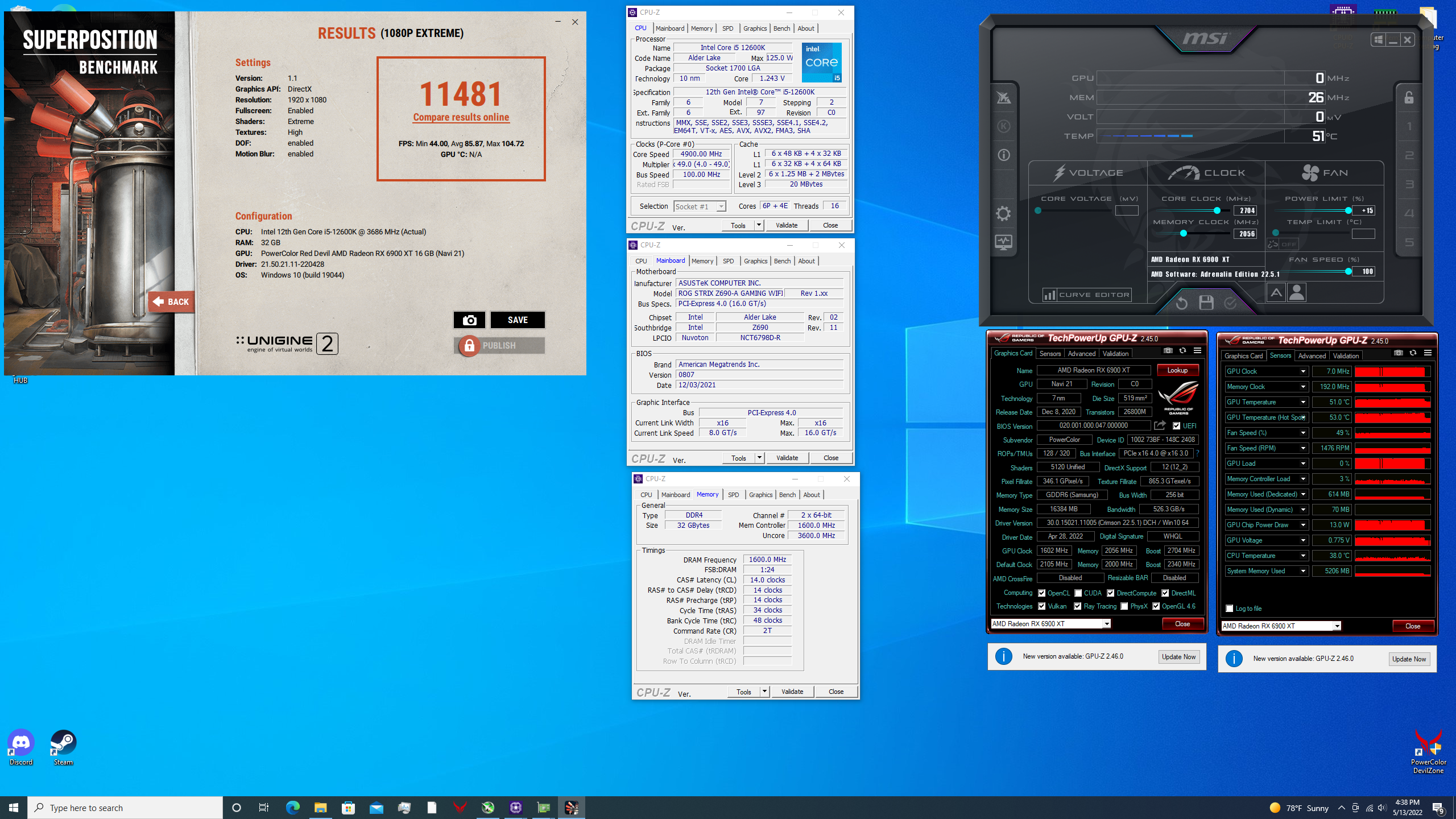Click Superposition BACK button
The width and height of the screenshot is (1456, 819).
171,302
